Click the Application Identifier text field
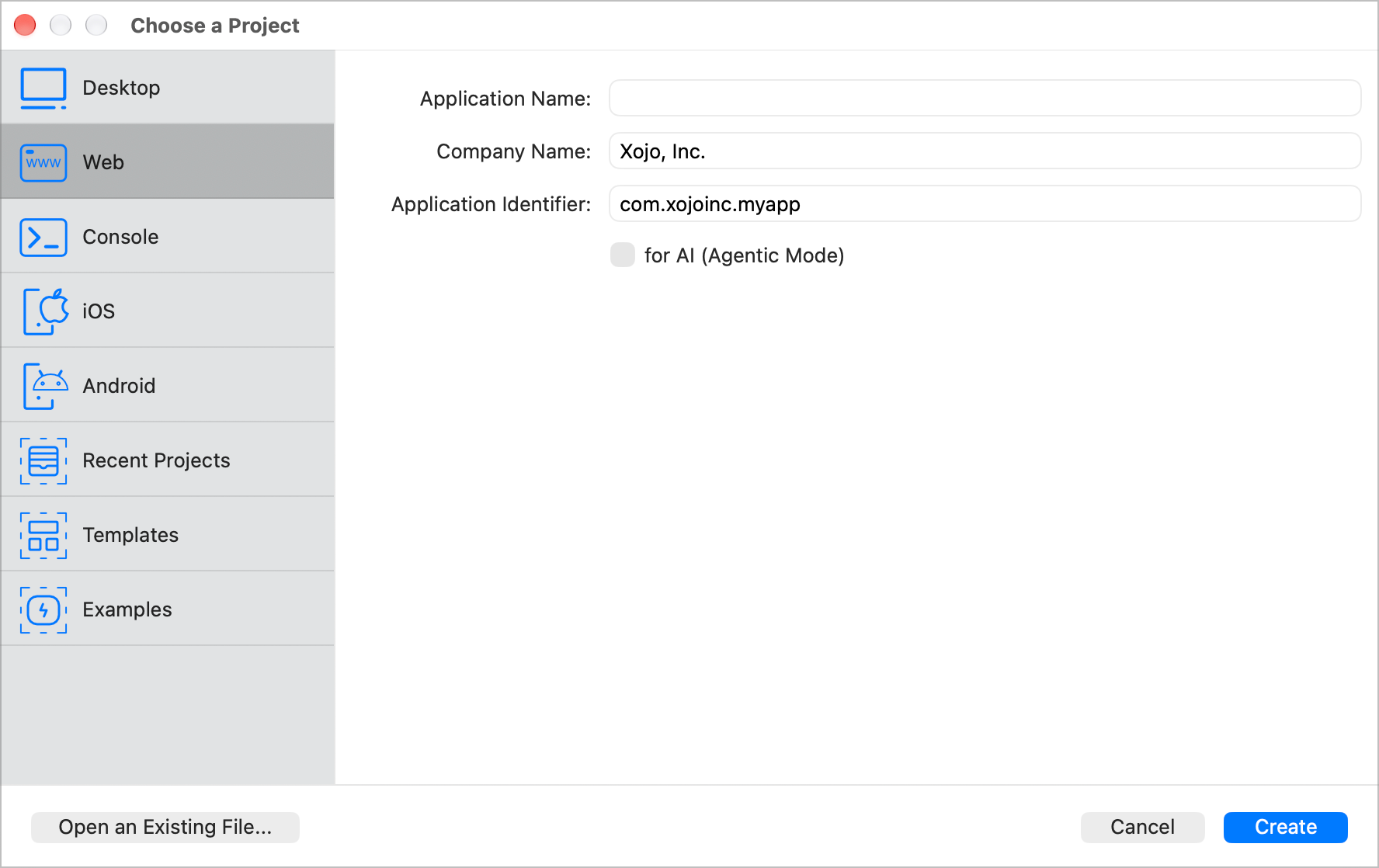This screenshot has height=868, width=1379. coord(985,203)
